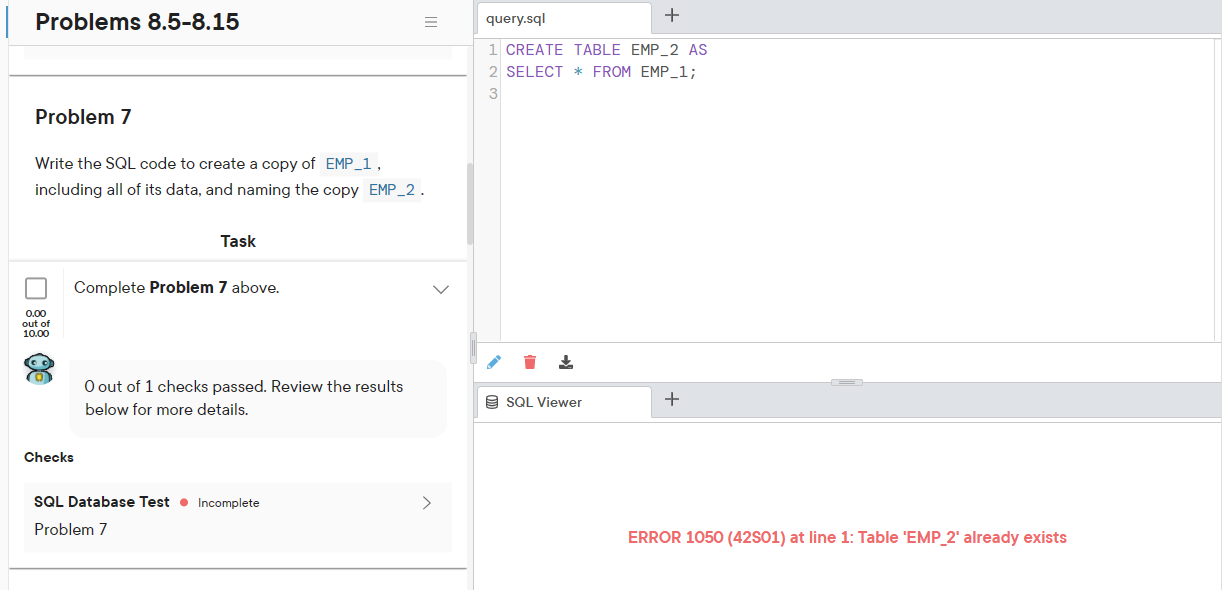This screenshot has height=590, width=1222.
Task: Open the Problems panel hamburger menu
Action: tap(431, 21)
